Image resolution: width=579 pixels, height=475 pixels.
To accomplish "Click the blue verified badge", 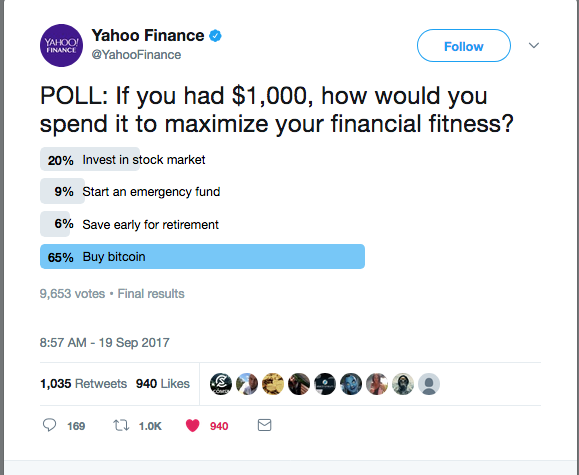I will 215,36.
